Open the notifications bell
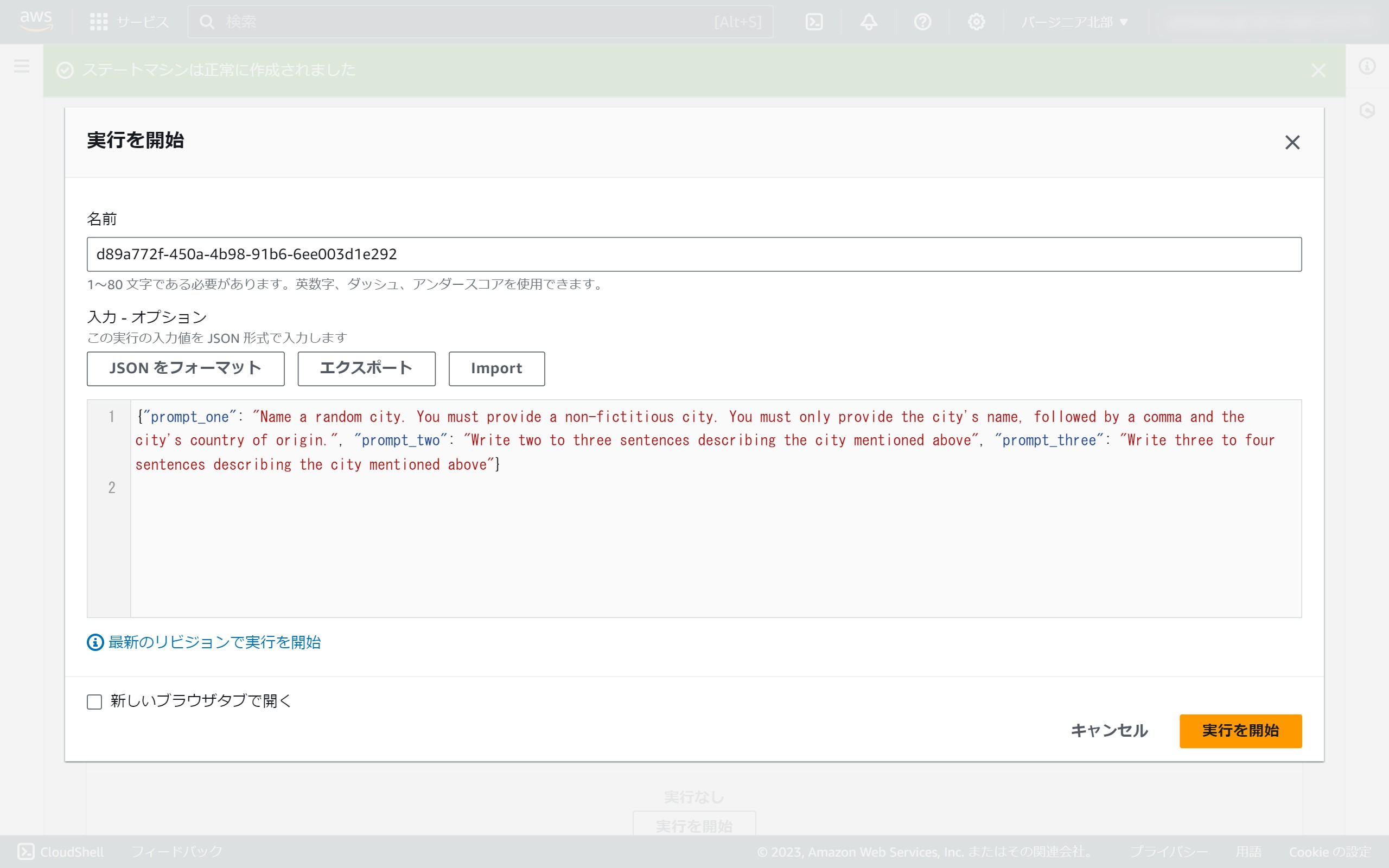This screenshot has height=868, width=1389. coord(869,22)
